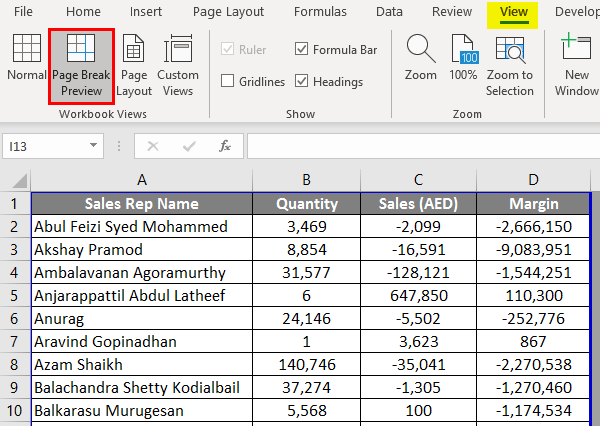This screenshot has width=600, height=426.
Task: Click the insert function fx icon
Action: coord(225,146)
